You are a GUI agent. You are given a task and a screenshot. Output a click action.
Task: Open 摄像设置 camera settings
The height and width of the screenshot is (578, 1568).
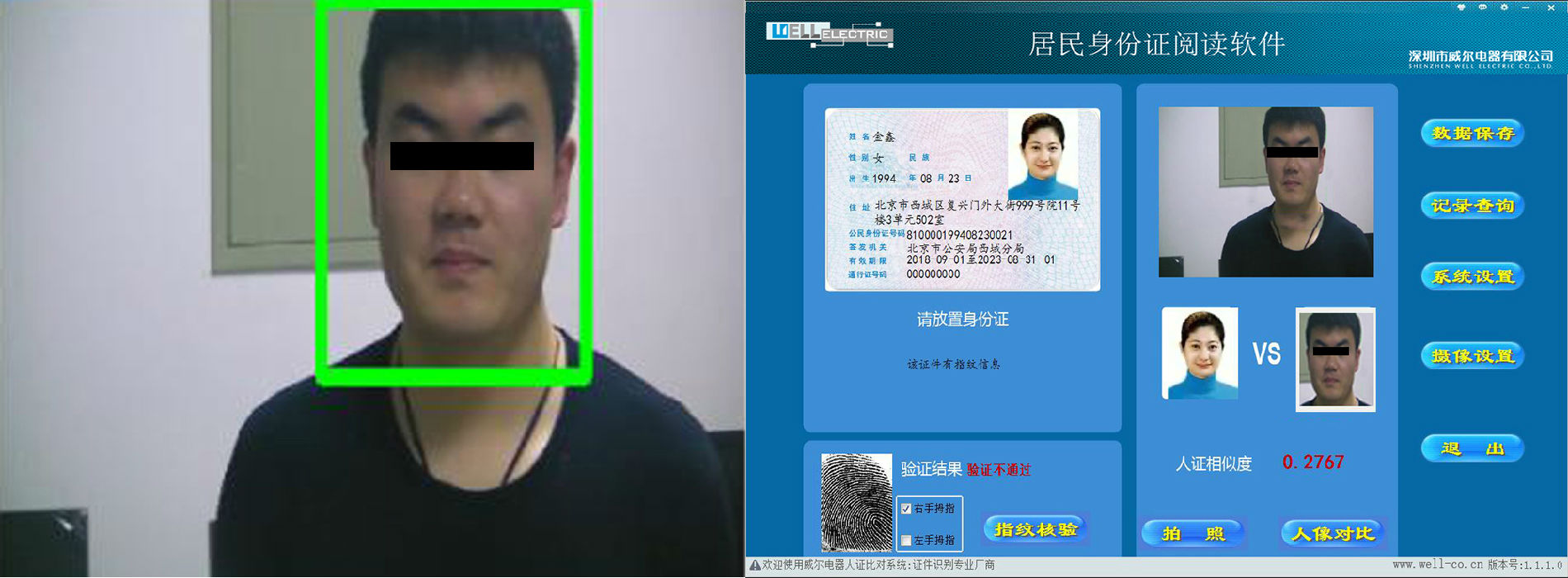1472,356
